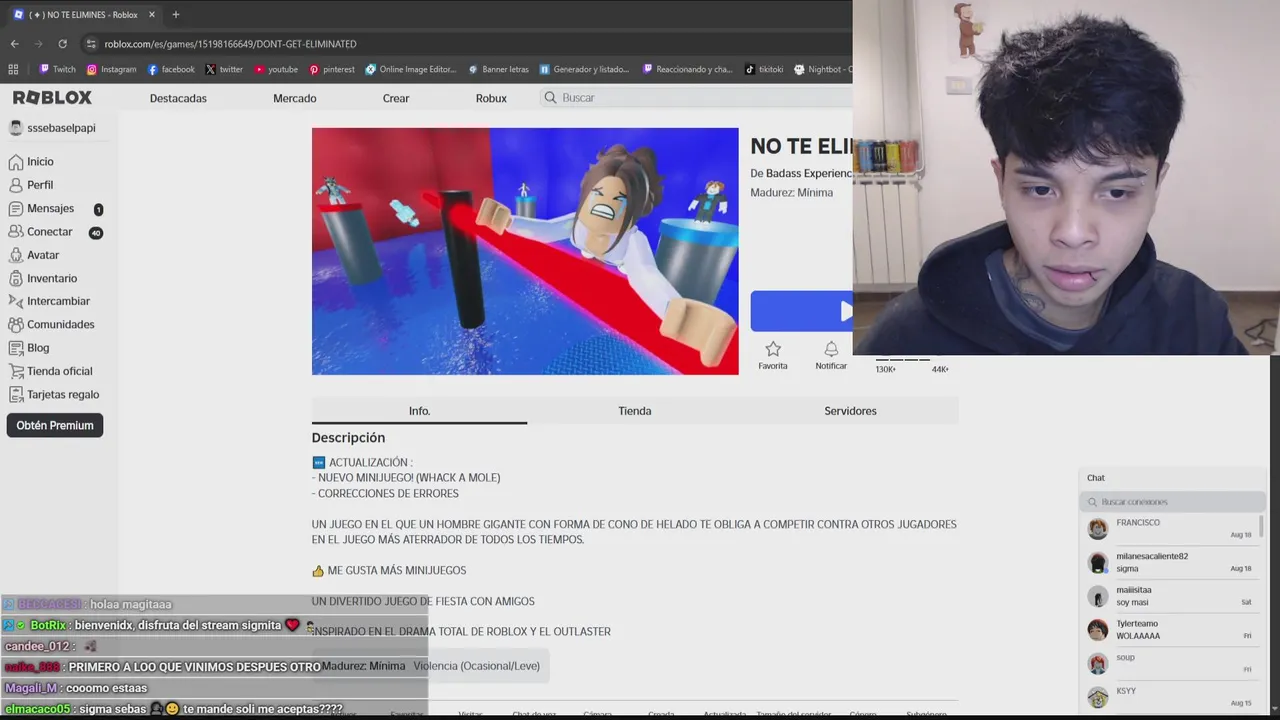The image size is (1280, 720).
Task: Open the Avatar page from sidebar
Action: 34,255
